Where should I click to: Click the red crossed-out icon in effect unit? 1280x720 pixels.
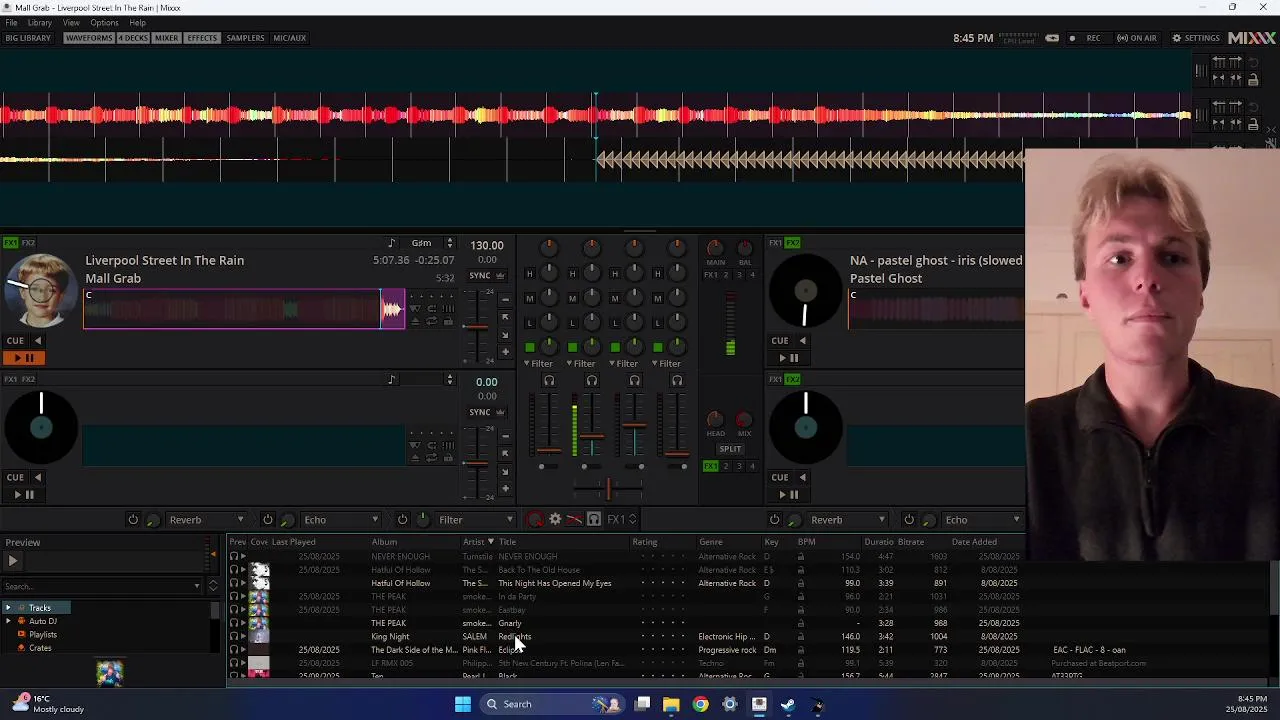coord(574,519)
